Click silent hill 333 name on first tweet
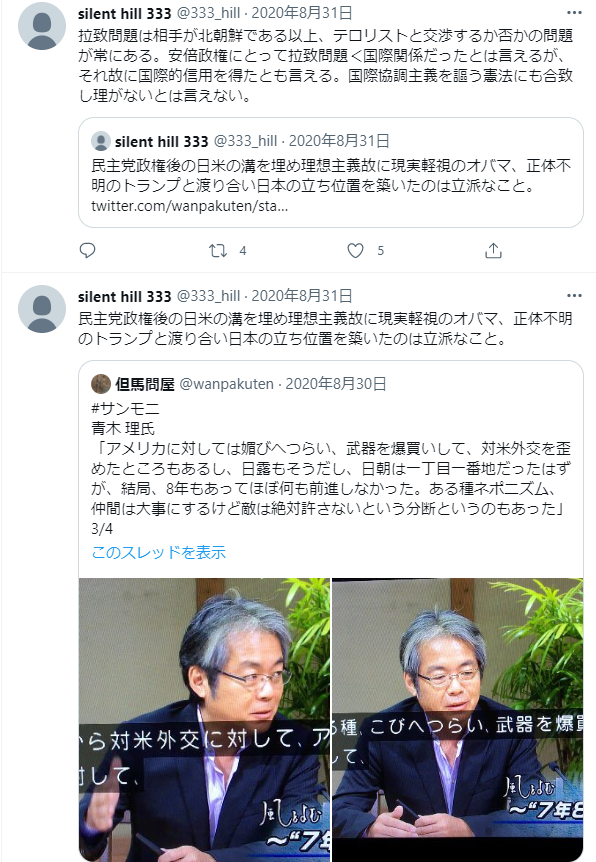This screenshot has height=862, width=596. click(125, 13)
